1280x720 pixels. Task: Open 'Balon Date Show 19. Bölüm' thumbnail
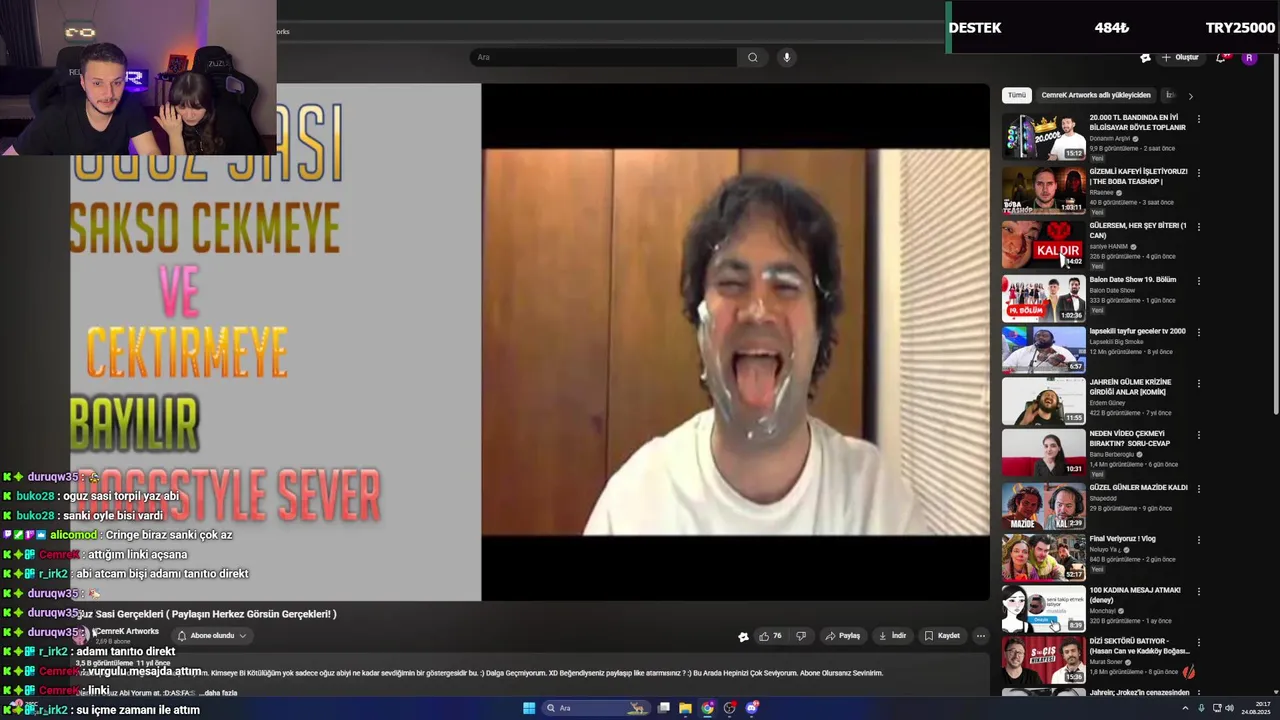point(1043,299)
